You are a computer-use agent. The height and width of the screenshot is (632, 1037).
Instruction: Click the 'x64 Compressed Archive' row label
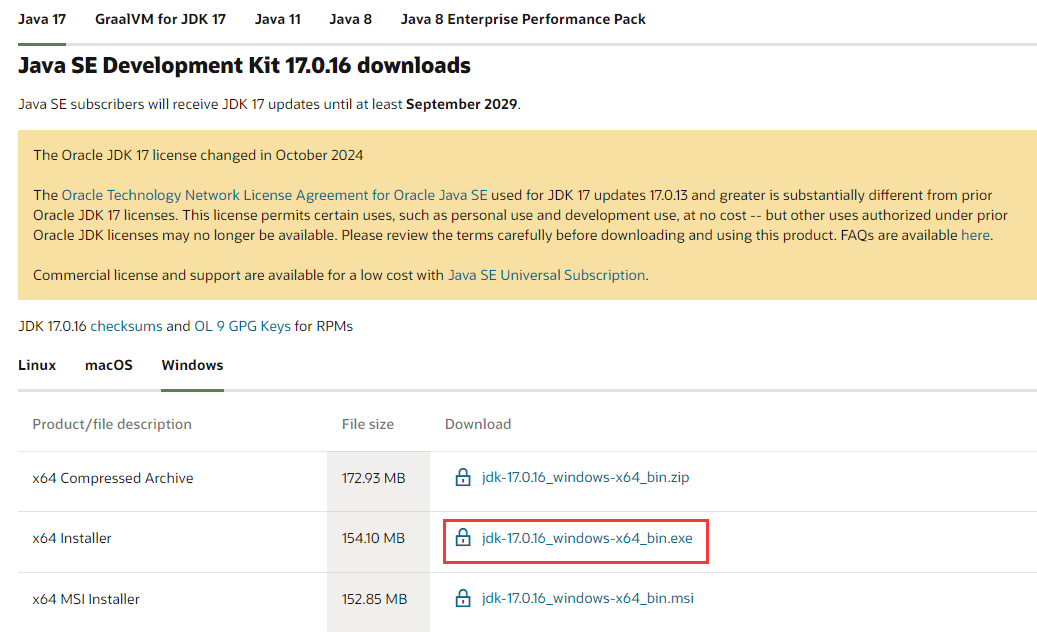pos(112,478)
